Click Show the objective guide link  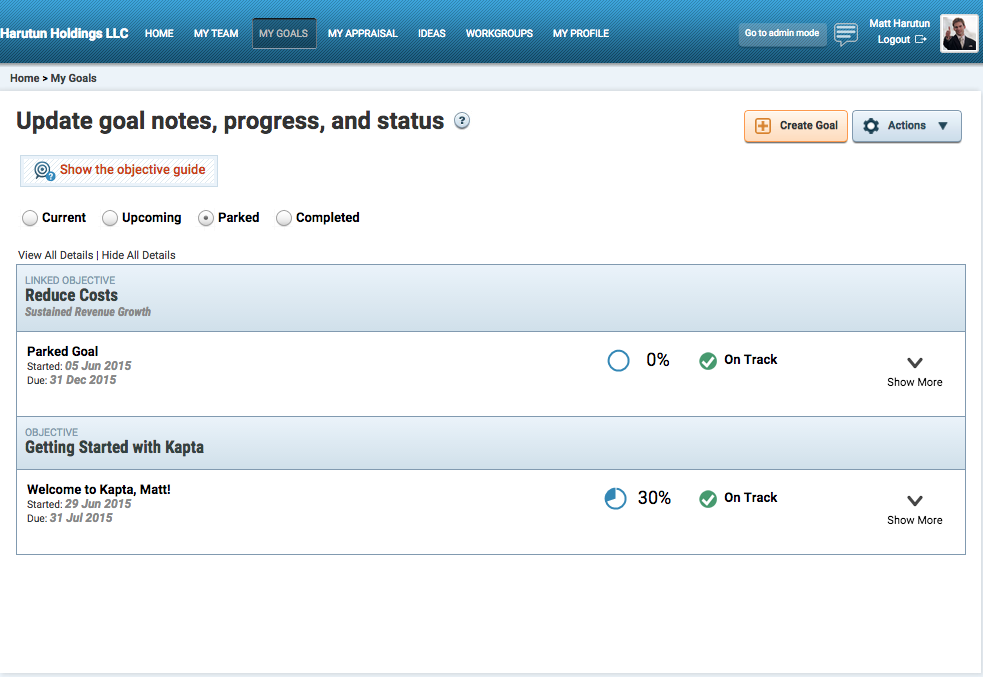coord(133,170)
